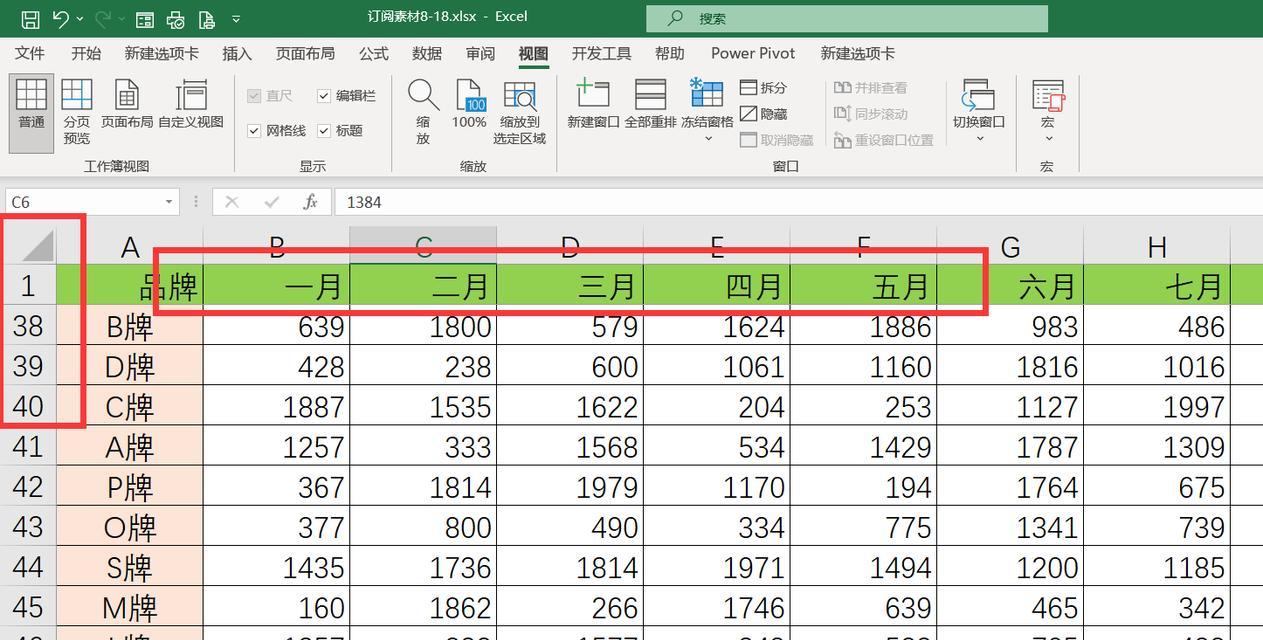The width and height of the screenshot is (1263, 640).
Task: Toggle the 直尺 checkbox
Action: [254, 96]
